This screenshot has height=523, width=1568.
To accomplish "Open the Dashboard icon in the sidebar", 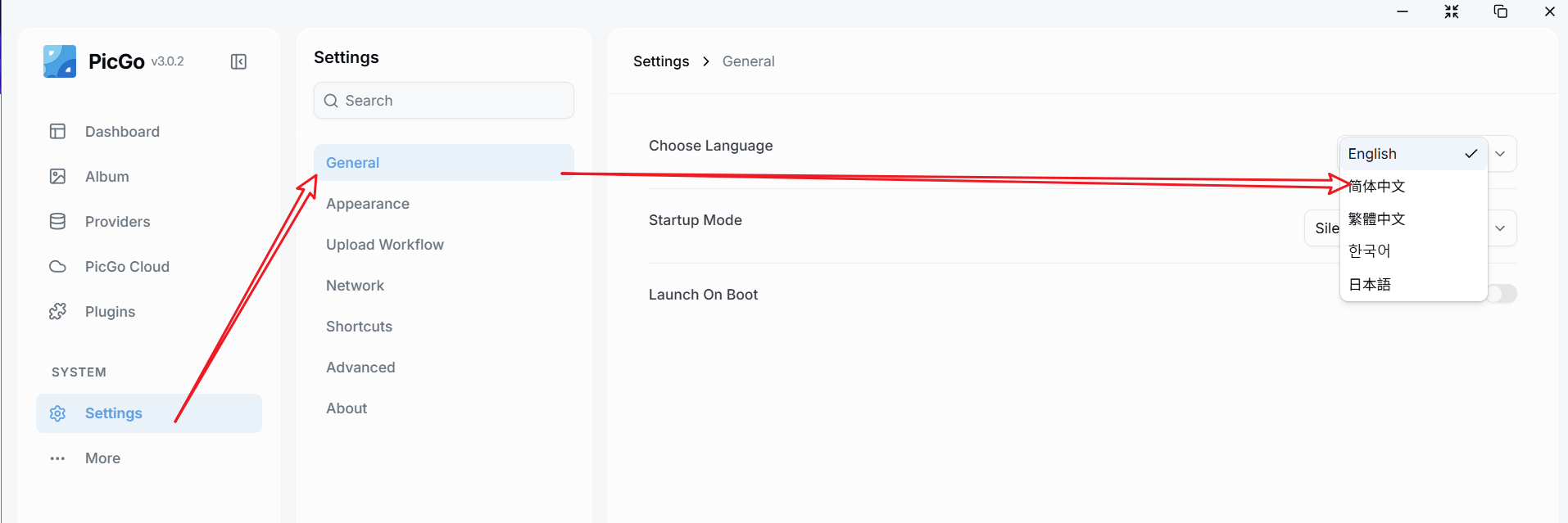I will coord(57,131).
